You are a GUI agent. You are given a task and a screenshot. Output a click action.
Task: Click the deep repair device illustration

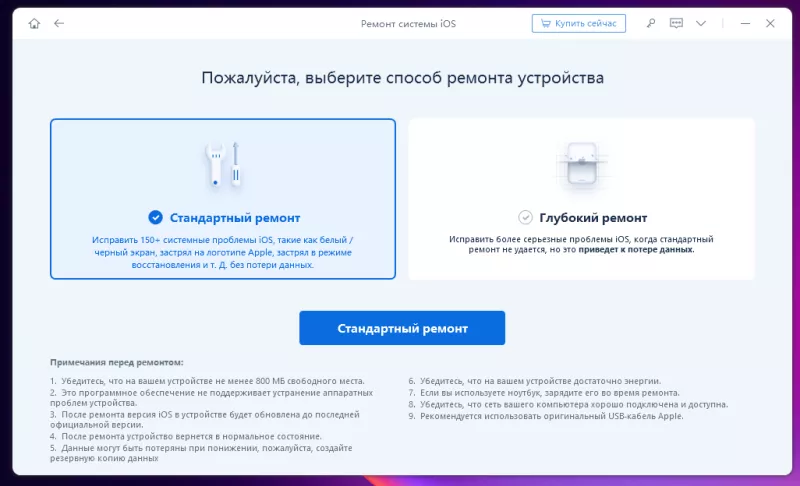(x=582, y=165)
